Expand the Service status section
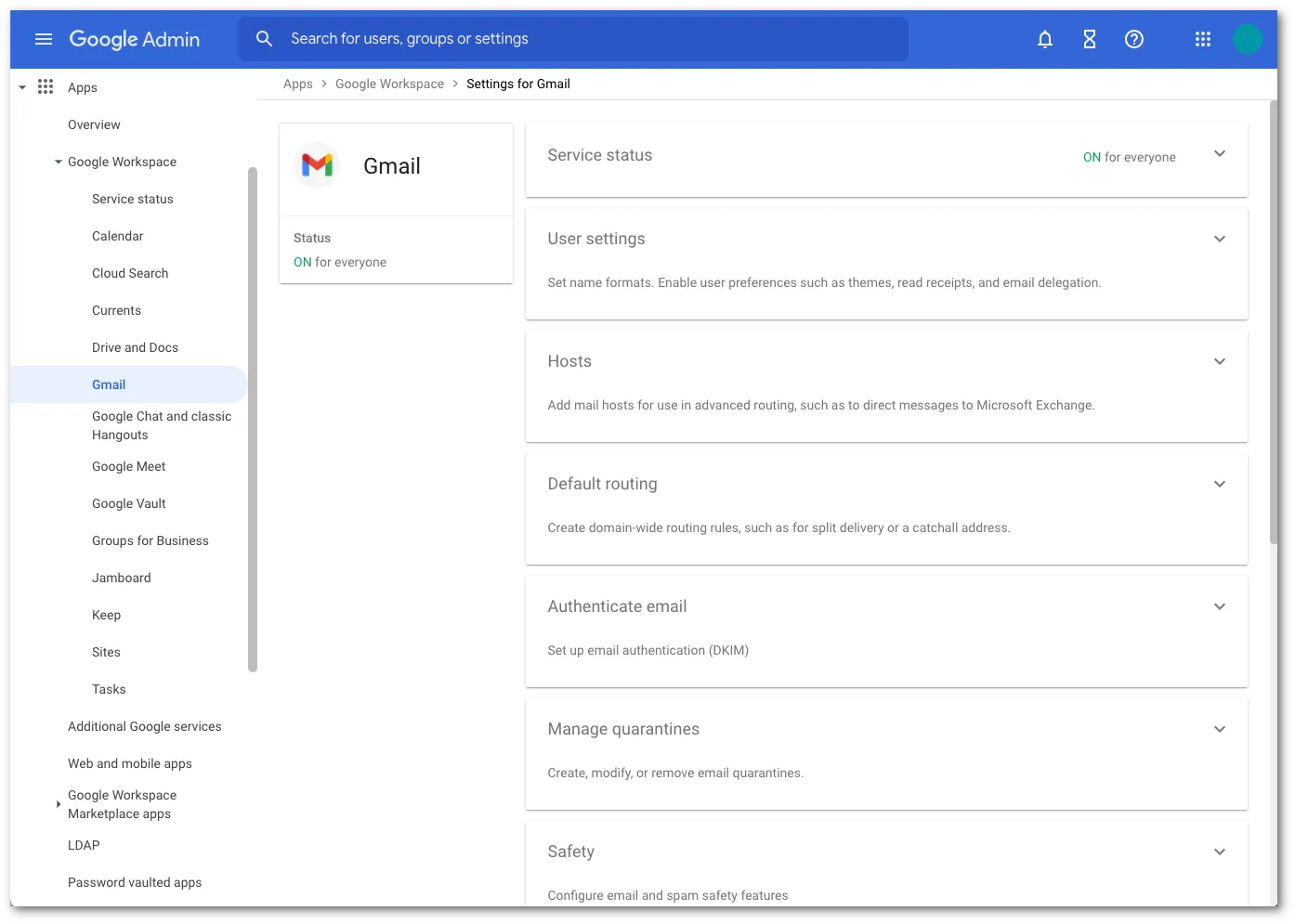This screenshot has height=924, width=1295. (x=1220, y=154)
